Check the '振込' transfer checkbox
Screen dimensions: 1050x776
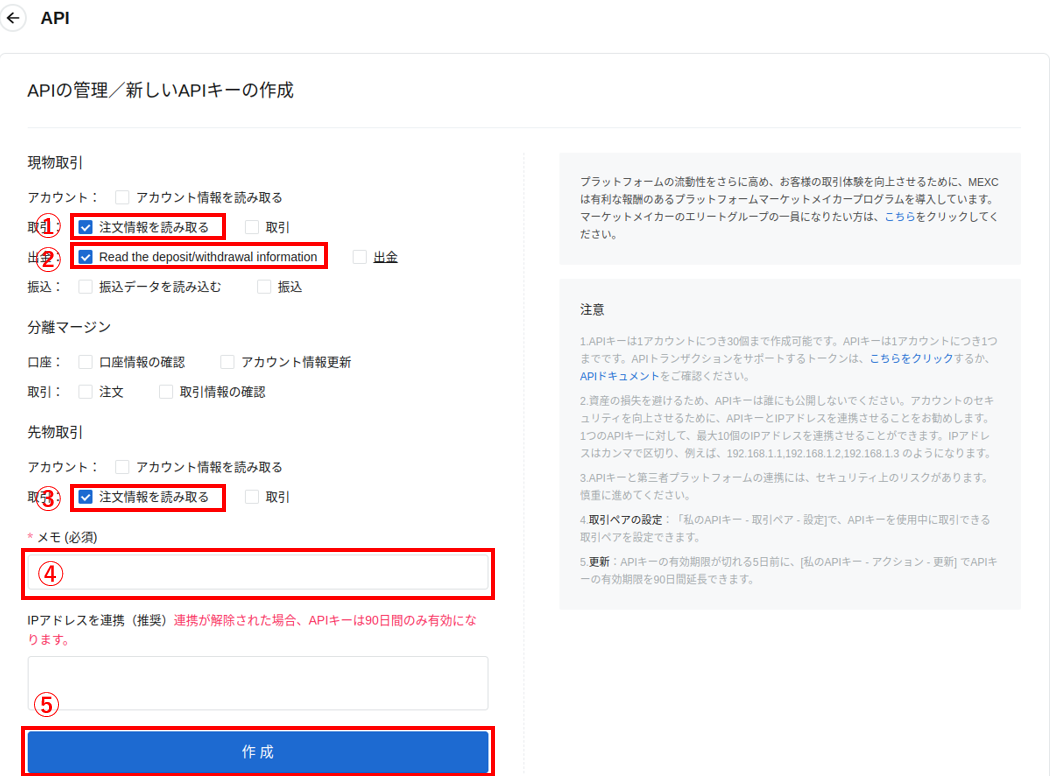coord(265,287)
